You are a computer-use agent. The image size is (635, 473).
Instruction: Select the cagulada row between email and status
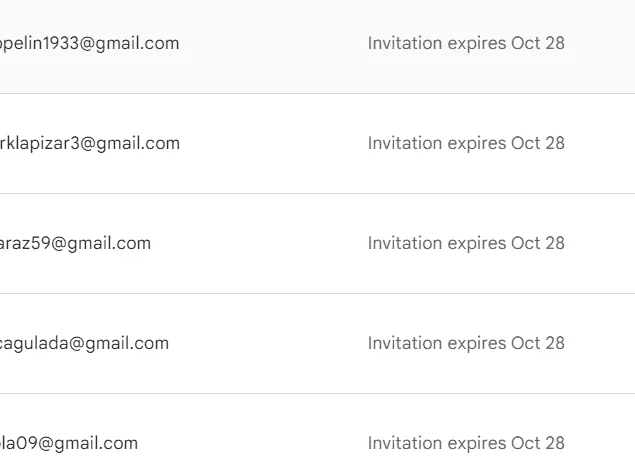pyautogui.click(x=268, y=343)
